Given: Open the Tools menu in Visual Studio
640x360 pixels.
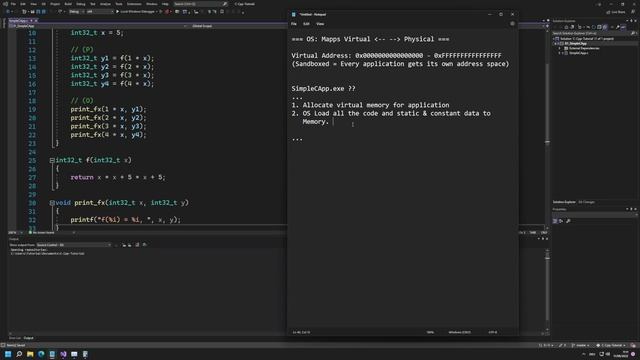Looking at the screenshot, I should 119,4.
